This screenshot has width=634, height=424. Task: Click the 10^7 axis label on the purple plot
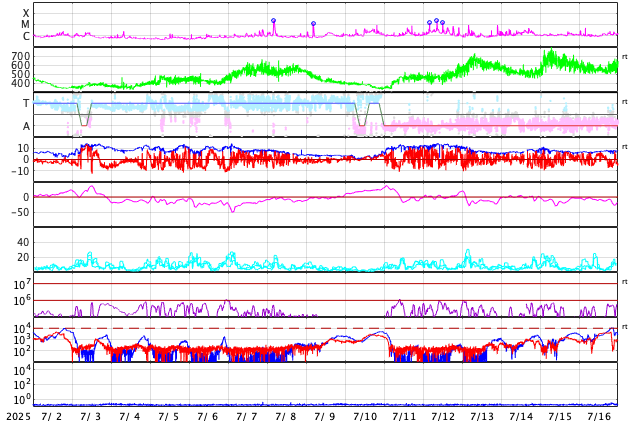[x=22, y=284]
